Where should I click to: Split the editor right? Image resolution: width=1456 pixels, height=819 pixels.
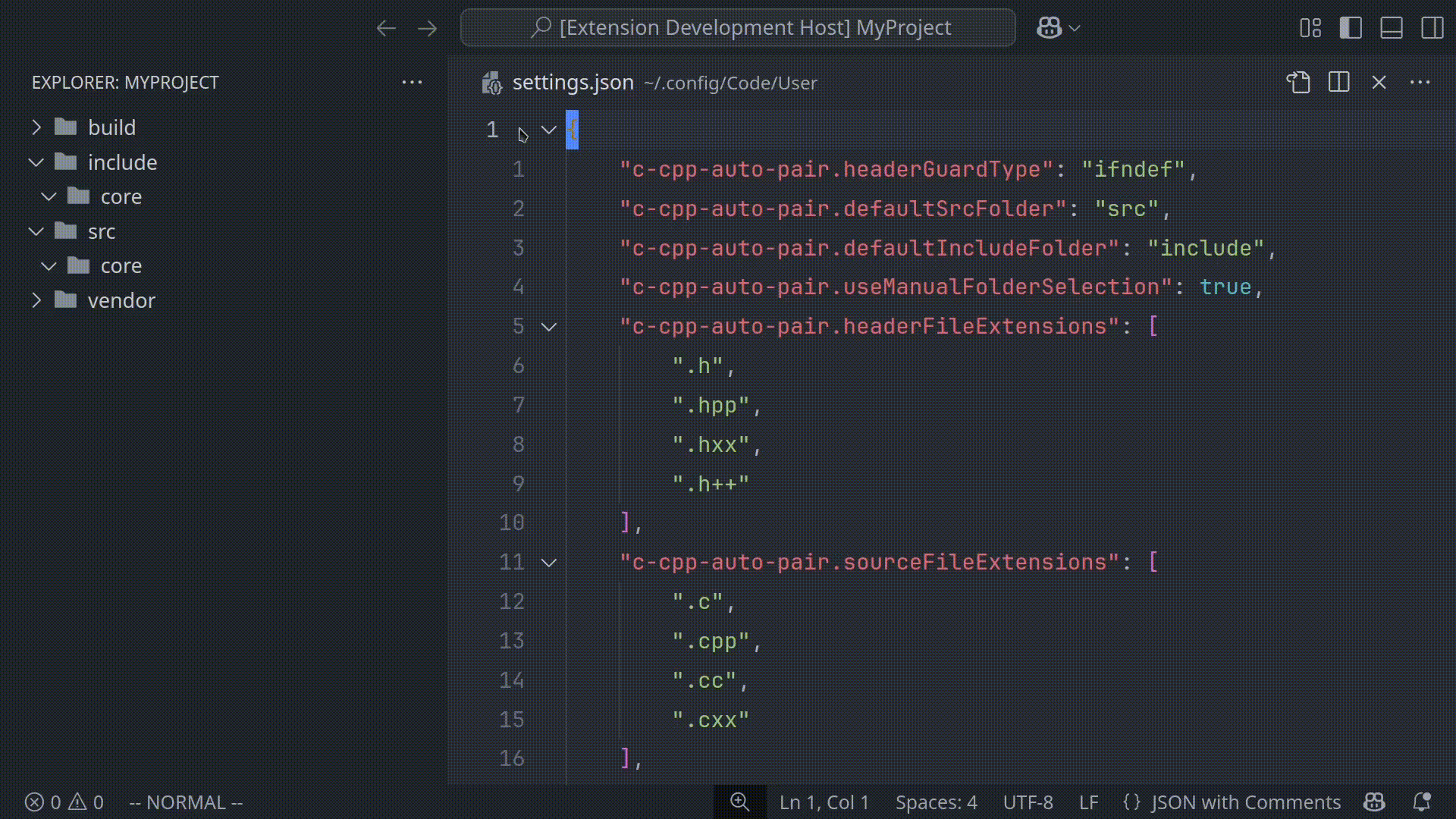coord(1338,82)
